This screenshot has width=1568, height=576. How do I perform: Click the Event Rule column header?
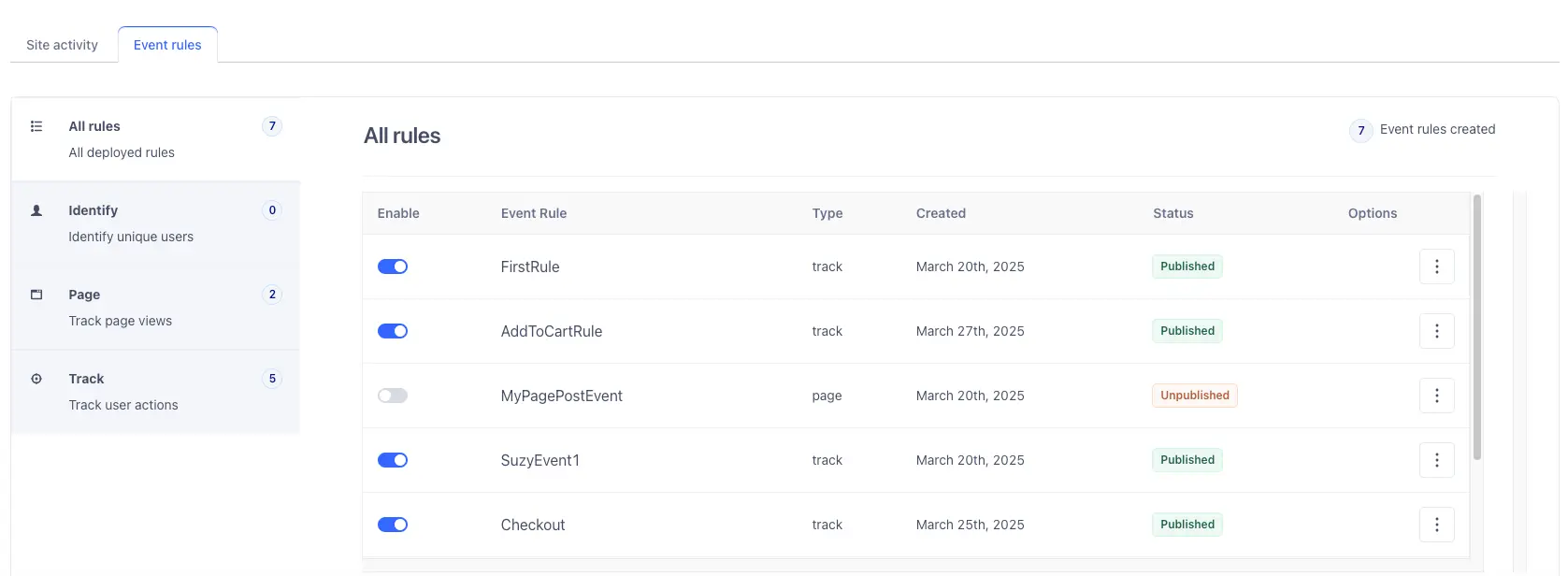[534, 213]
